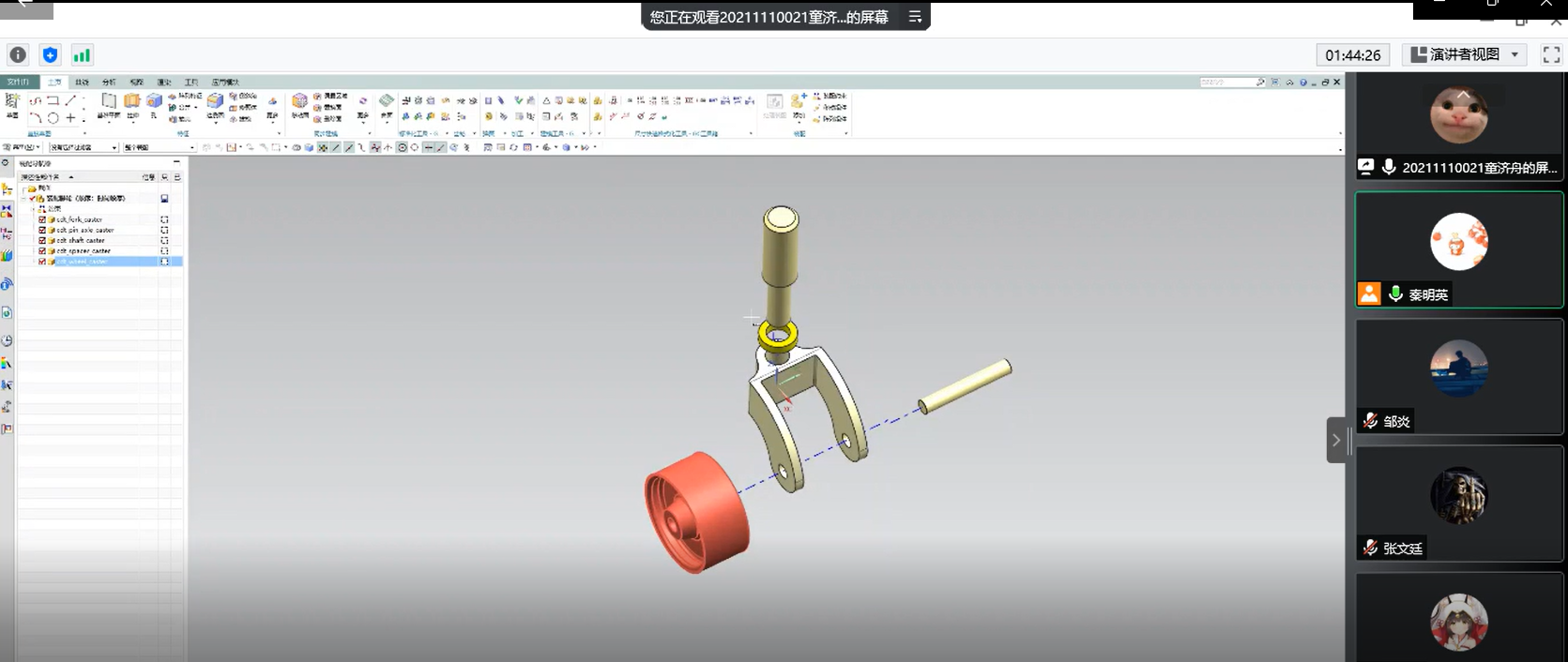Image resolution: width=1568 pixels, height=662 pixels.
Task: Open the selection filter combo box
Action: pyautogui.click(x=84, y=147)
